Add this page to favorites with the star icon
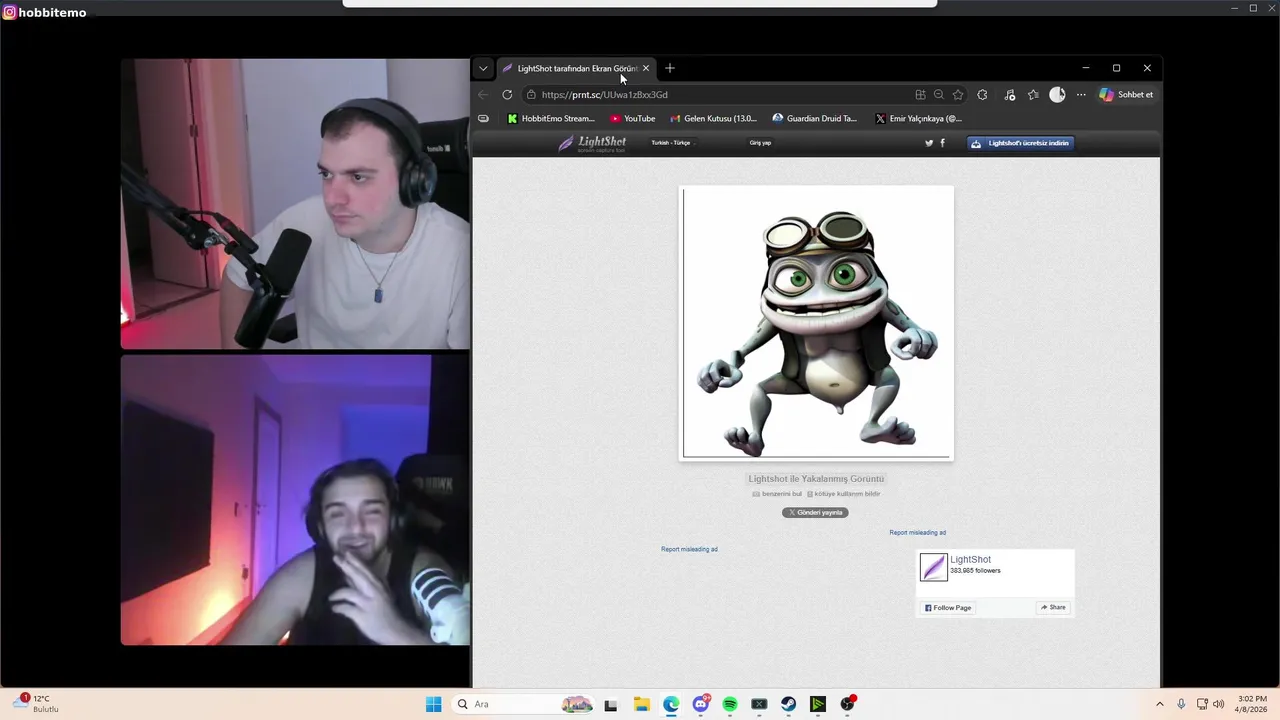The height and width of the screenshot is (720, 1280). [958, 95]
